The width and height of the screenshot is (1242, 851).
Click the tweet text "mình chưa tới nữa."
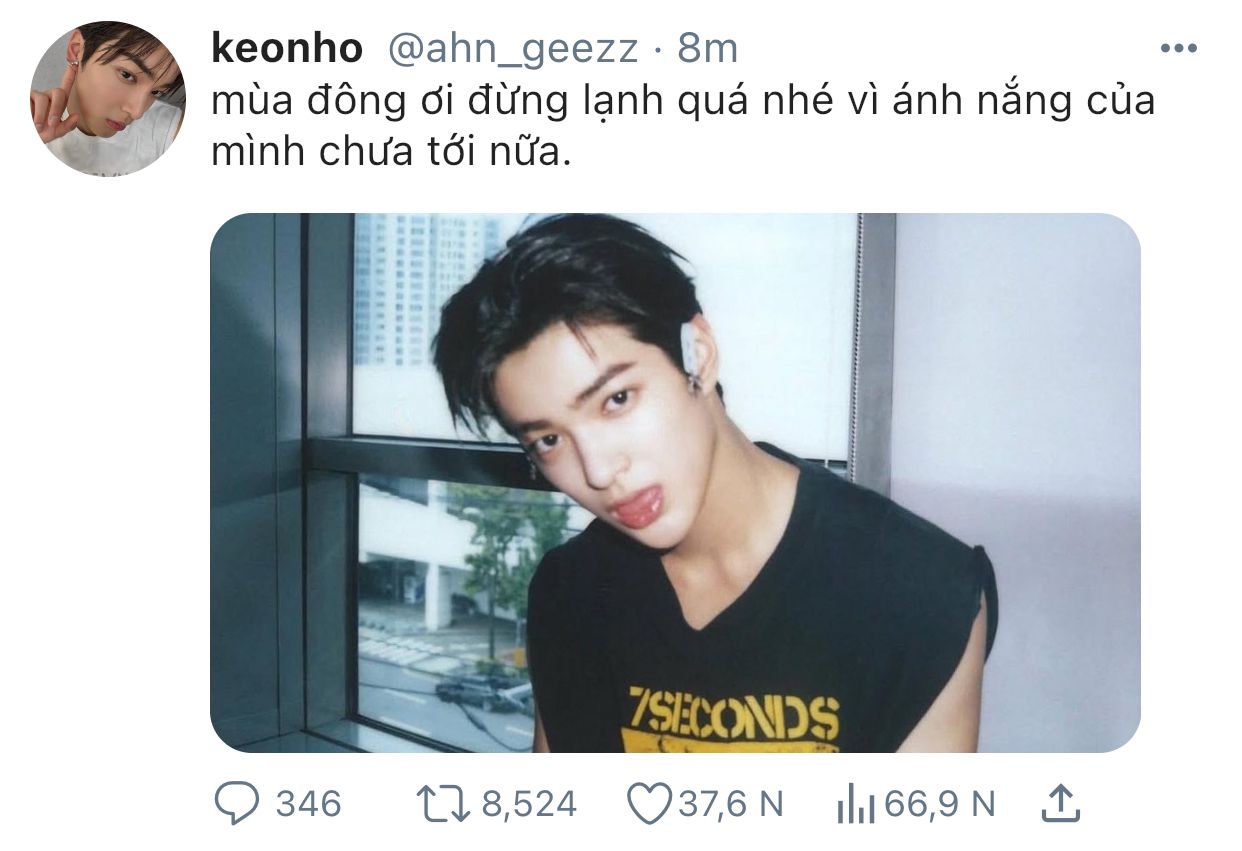click(x=391, y=152)
